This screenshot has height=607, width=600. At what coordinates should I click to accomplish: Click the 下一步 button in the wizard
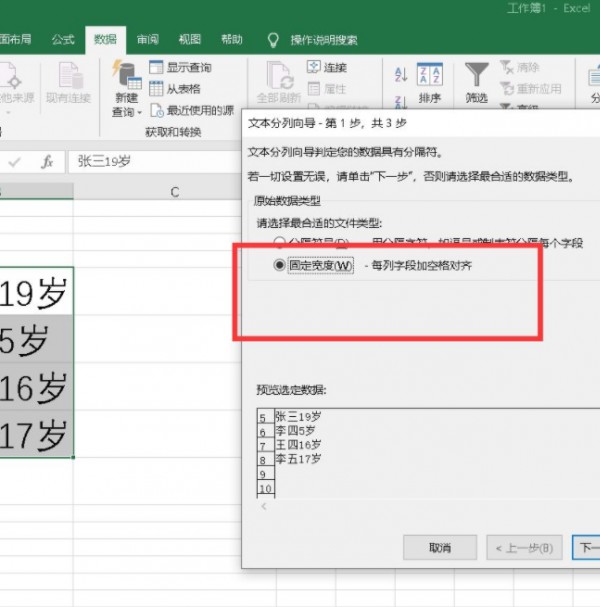[x=586, y=547]
